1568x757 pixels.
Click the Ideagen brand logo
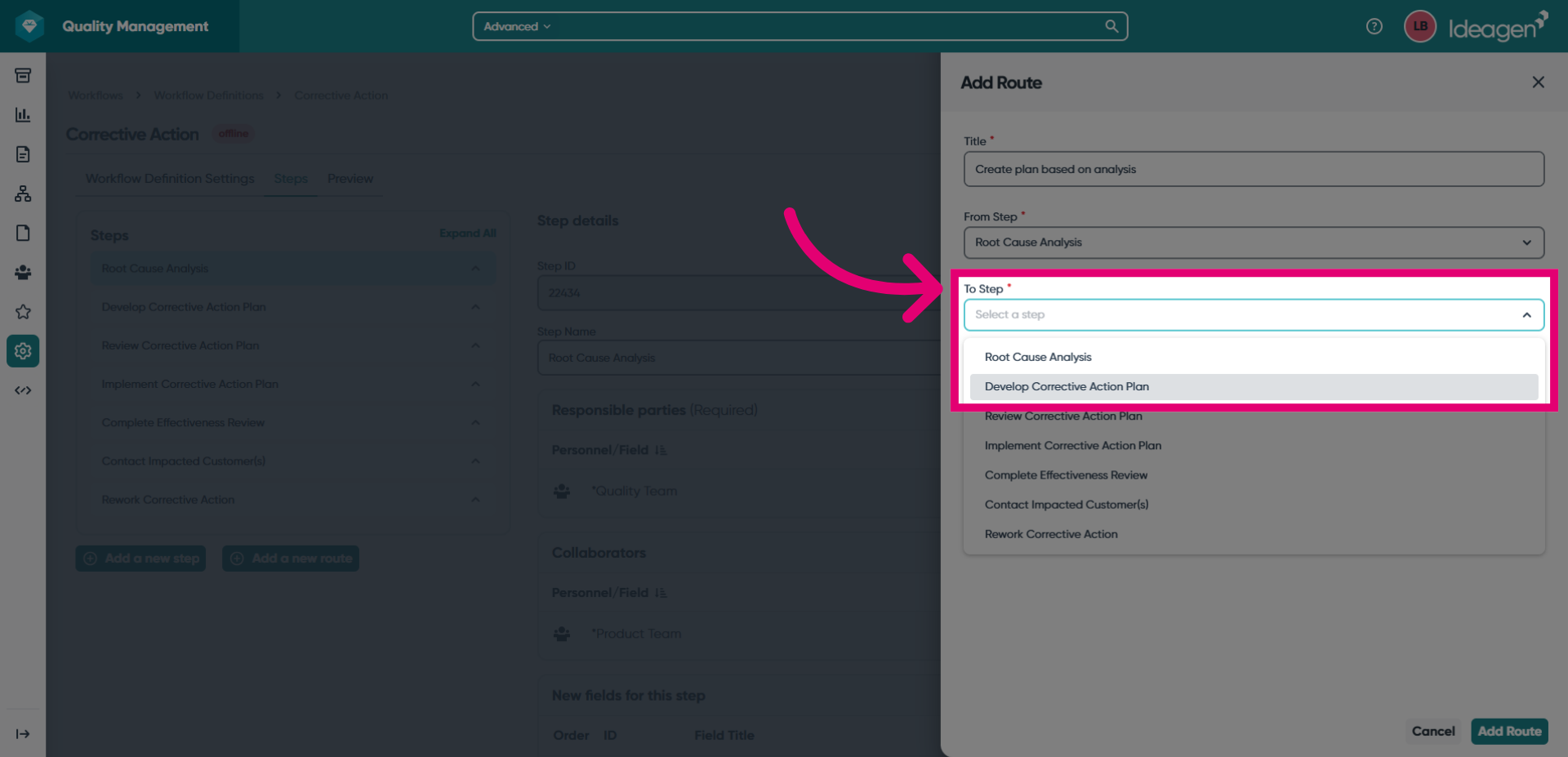click(x=1499, y=27)
